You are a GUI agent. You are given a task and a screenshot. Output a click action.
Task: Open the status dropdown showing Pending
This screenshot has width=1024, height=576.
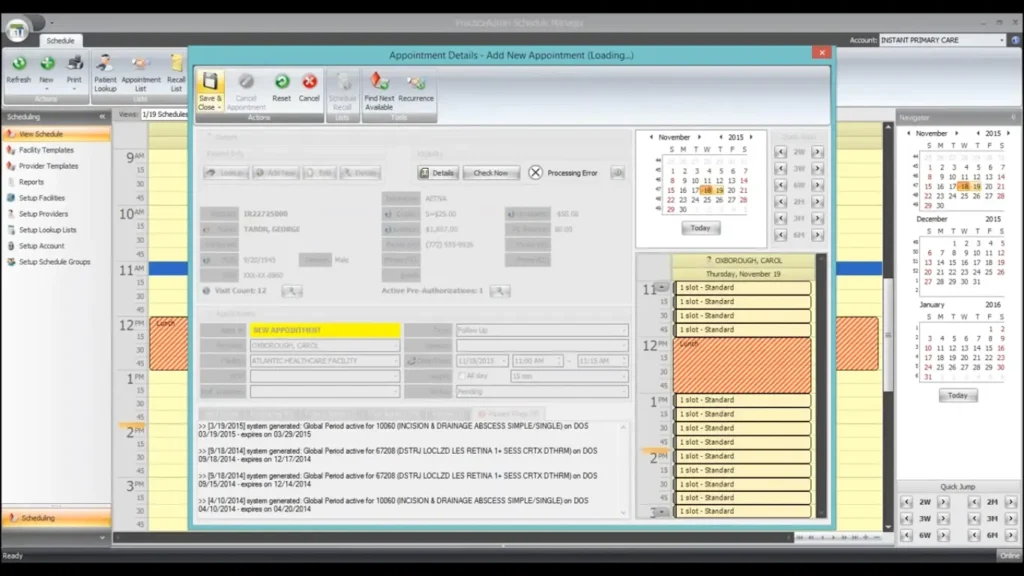point(624,392)
